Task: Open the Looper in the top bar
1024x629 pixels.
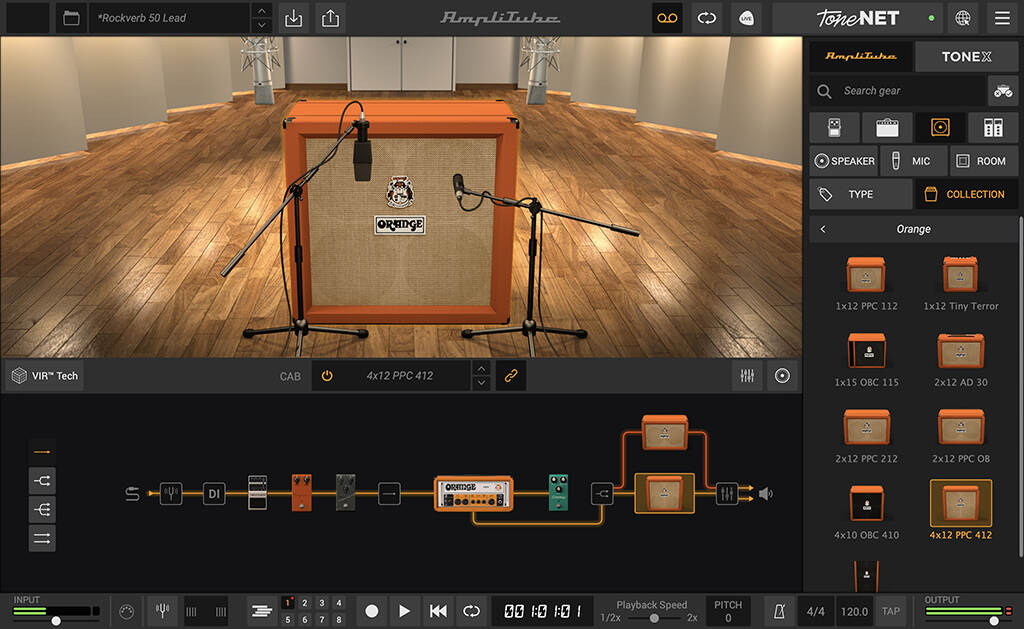Action: coord(667,18)
